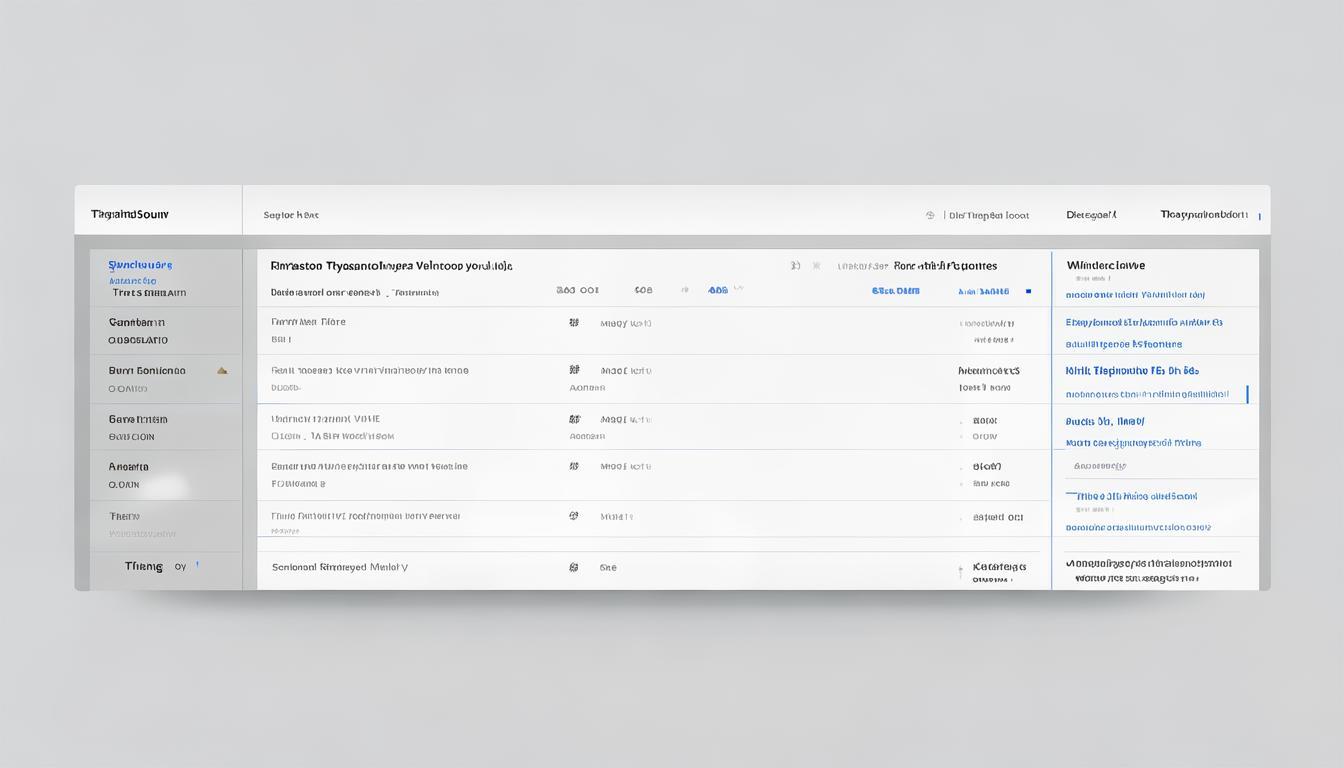The height and width of the screenshot is (768, 1344).
Task: Click the star icon in the list header
Action: click(x=816, y=267)
